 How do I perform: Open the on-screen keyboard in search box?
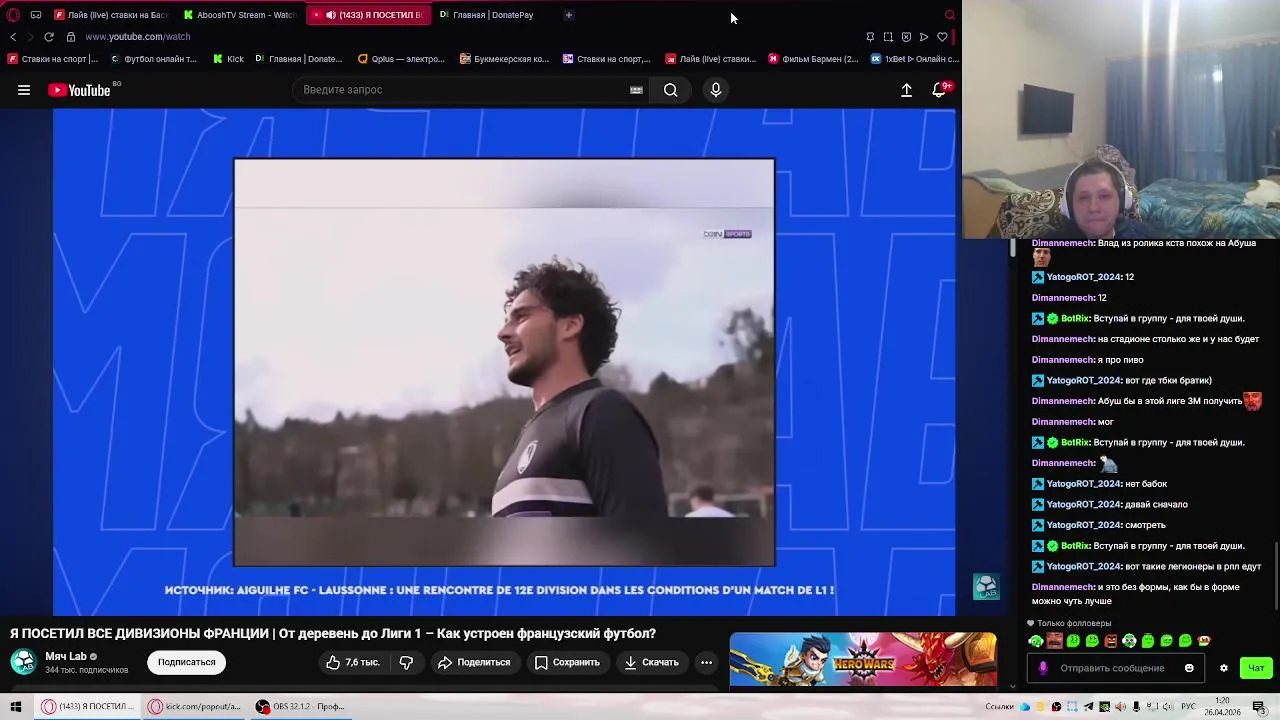tap(636, 90)
